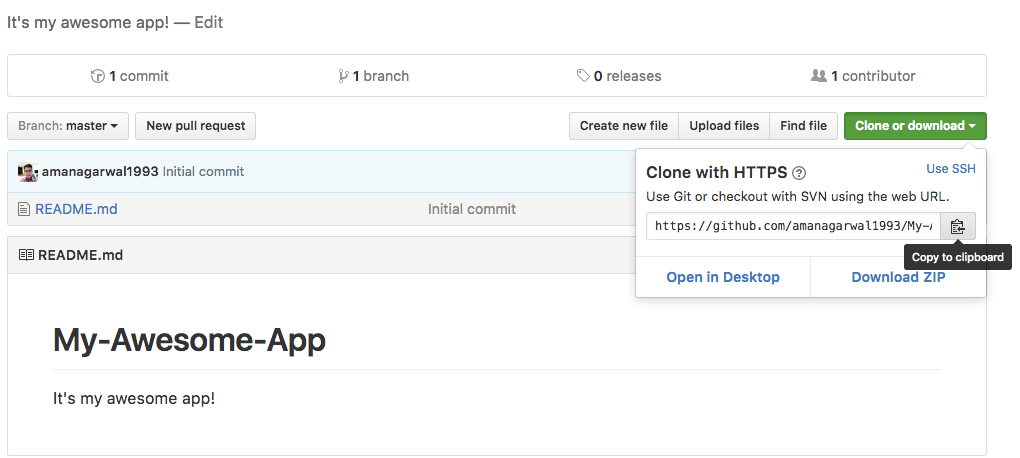Viewport: 1020px width, 458px height.
Task: Click the README.md file icon
Action: click(x=24, y=209)
